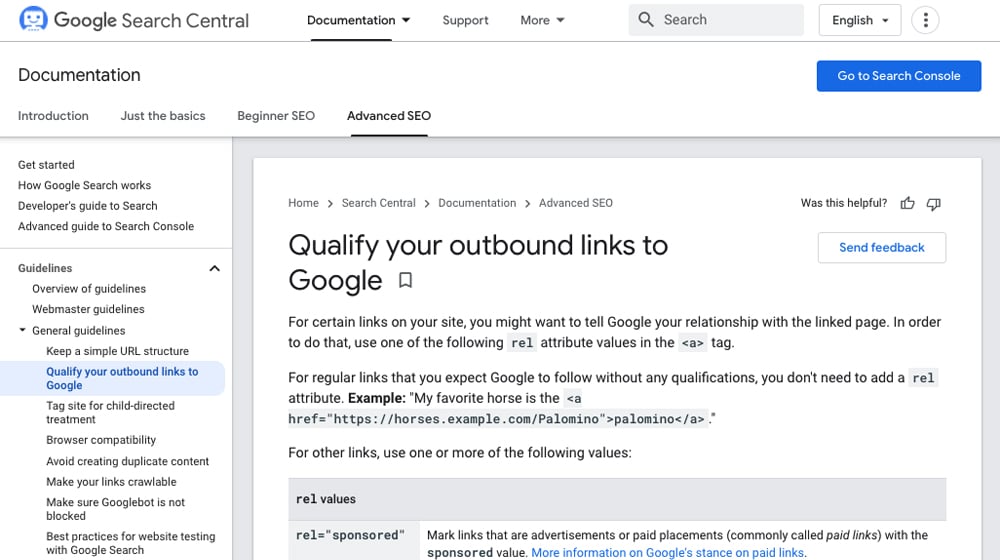Open Browser compatibility in sidebar
Image resolution: width=1000 pixels, height=560 pixels.
(x=101, y=440)
